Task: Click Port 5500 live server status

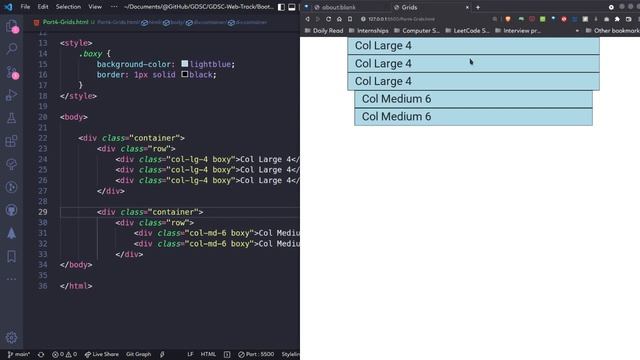Action: (x=256, y=354)
